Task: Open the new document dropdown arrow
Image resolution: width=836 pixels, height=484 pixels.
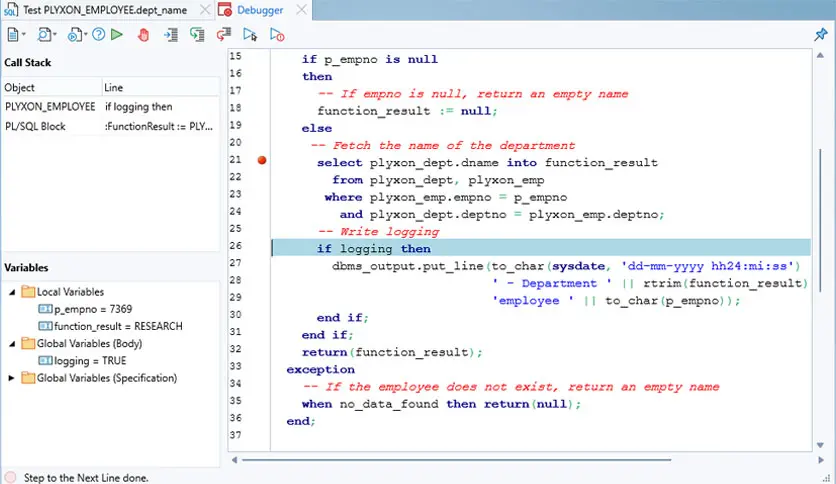Action: click(x=23, y=35)
